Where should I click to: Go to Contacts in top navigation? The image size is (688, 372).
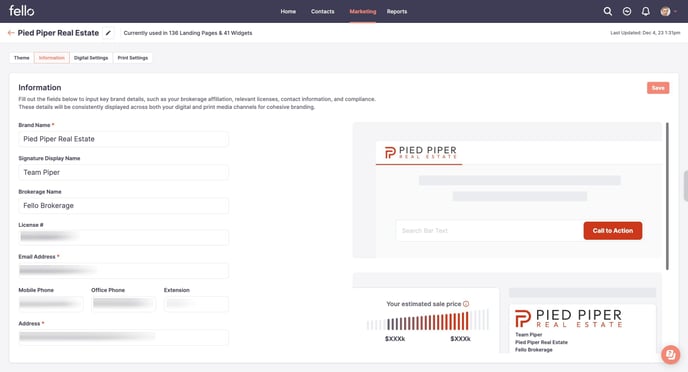click(322, 11)
